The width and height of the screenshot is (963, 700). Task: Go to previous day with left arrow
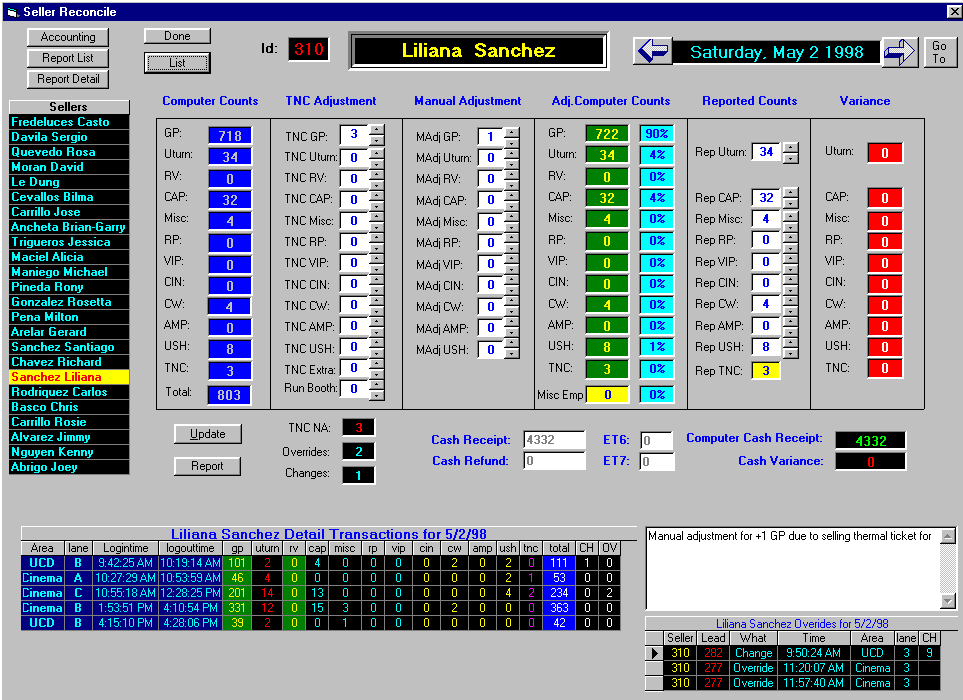point(652,51)
